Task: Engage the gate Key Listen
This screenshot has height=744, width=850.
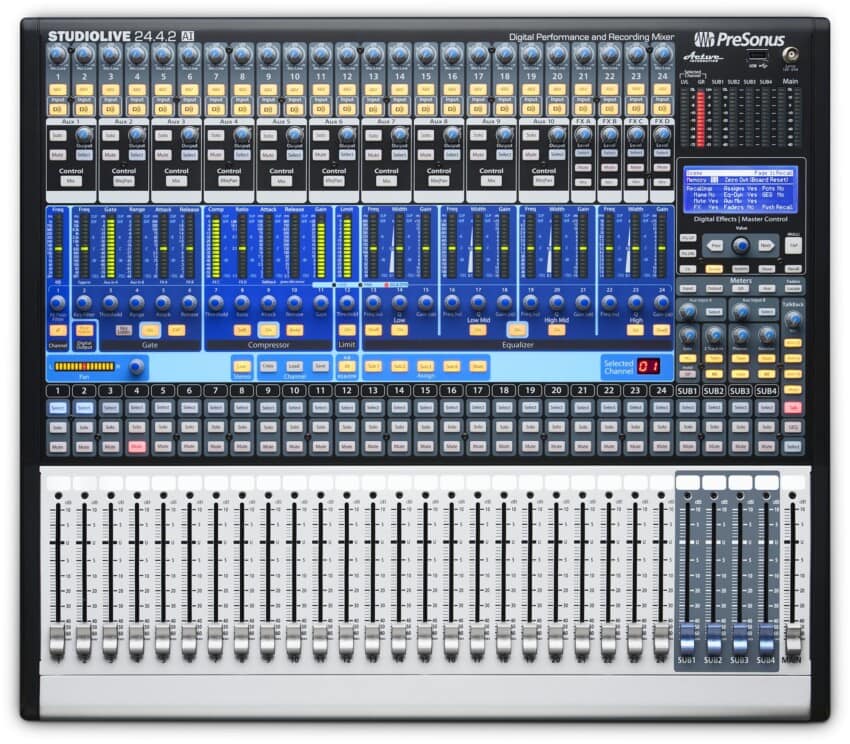Action: 121,328
